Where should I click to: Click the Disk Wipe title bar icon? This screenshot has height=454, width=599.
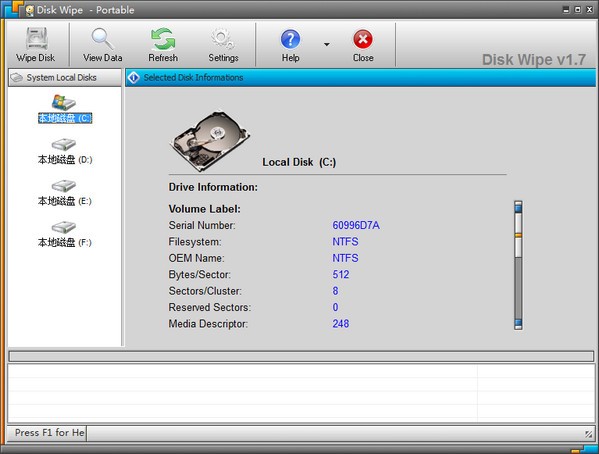[29, 10]
